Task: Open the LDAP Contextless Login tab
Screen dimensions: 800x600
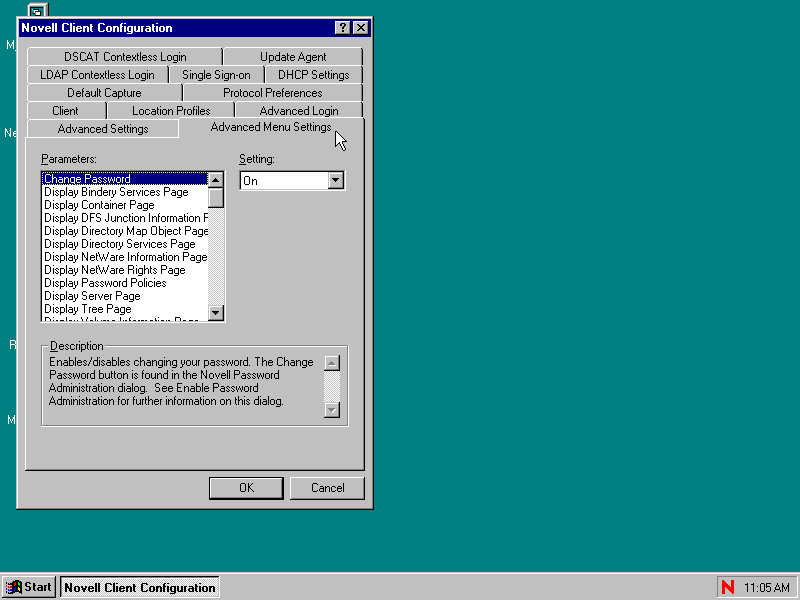Action: click(x=97, y=75)
